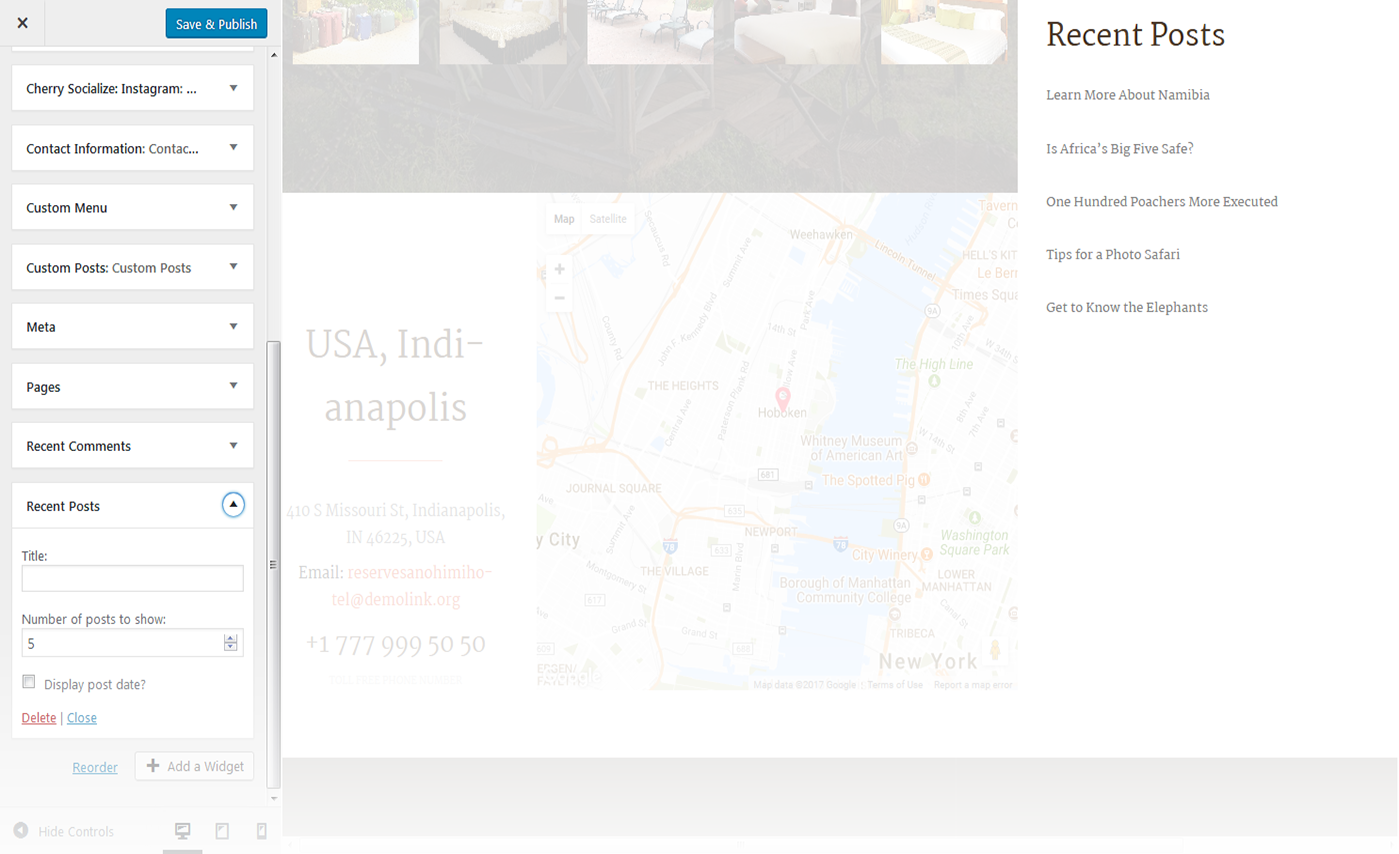Click the Recent Posts Title input field
Viewport: 1399px width, 854px height.
click(x=132, y=578)
